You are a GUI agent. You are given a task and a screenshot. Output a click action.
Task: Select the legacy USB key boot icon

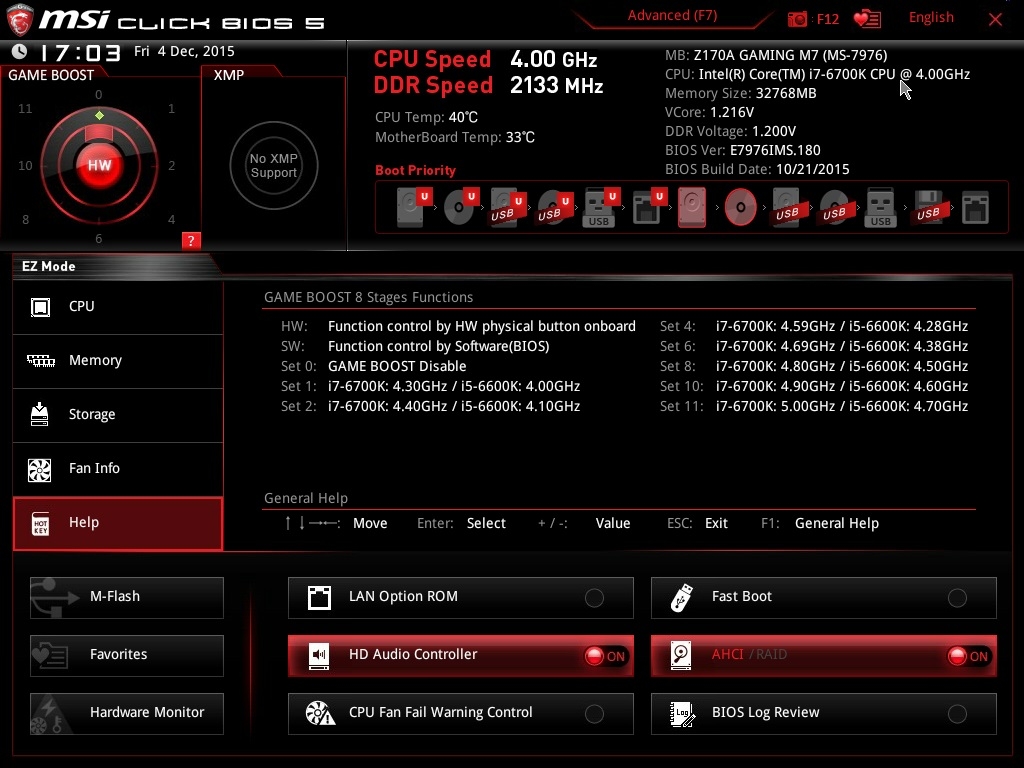point(880,207)
